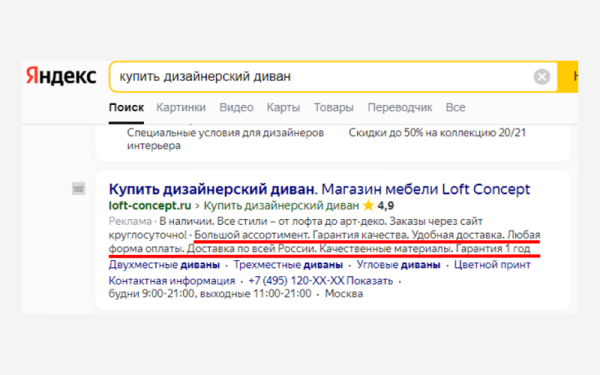Click 'Специальные условия для дизайнеров интерьера' text
Image resolution: width=600 pixels, height=375 pixels.
pos(225,139)
